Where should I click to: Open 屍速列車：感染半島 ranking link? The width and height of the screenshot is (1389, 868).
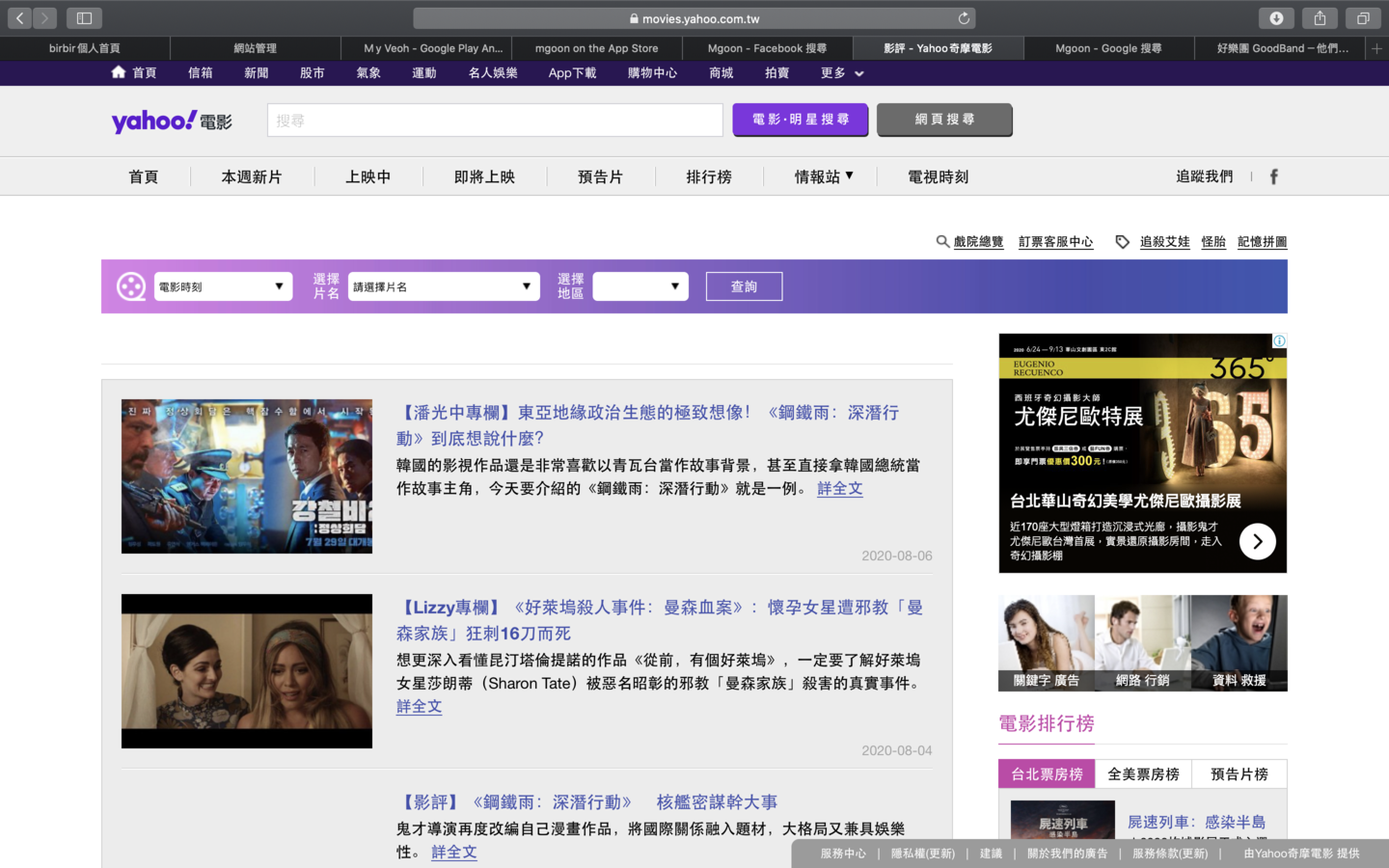click(x=1197, y=823)
